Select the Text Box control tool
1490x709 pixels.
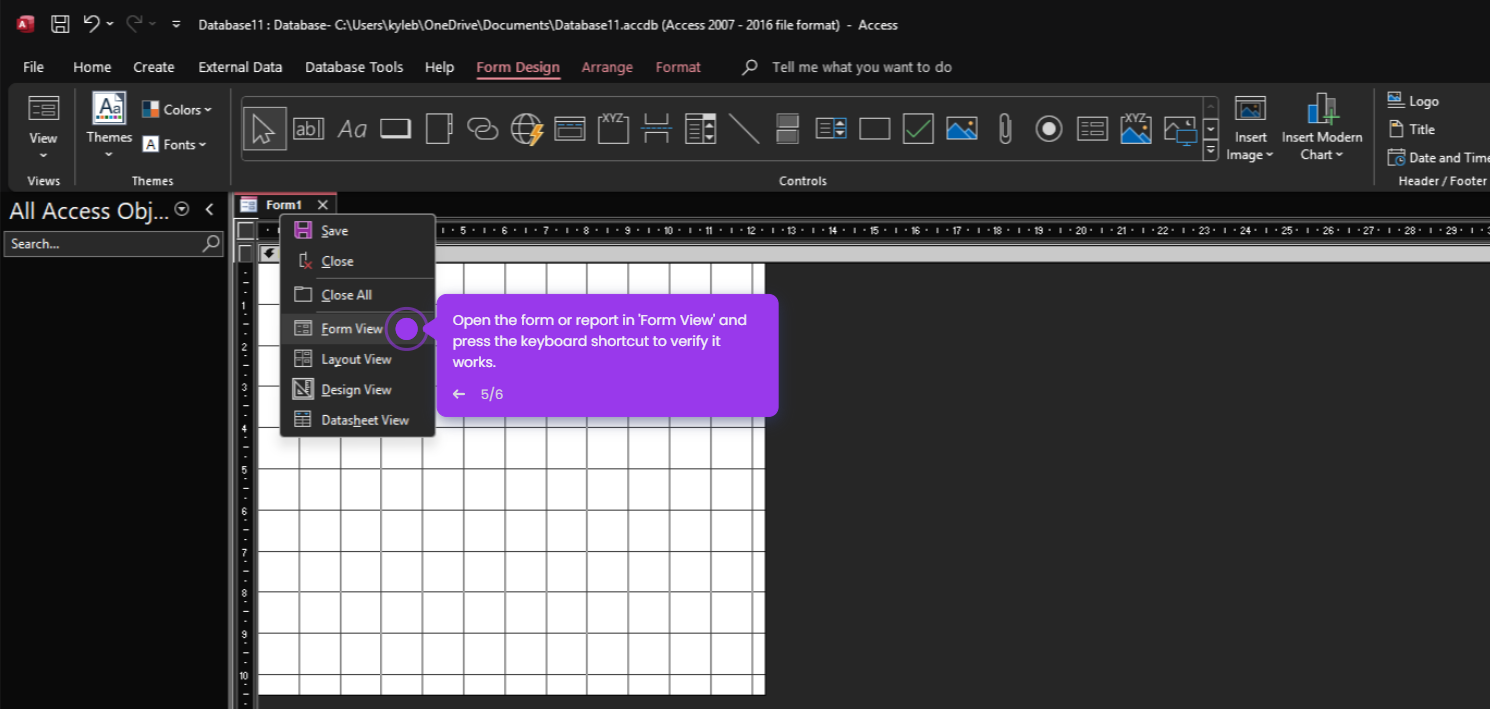308,128
